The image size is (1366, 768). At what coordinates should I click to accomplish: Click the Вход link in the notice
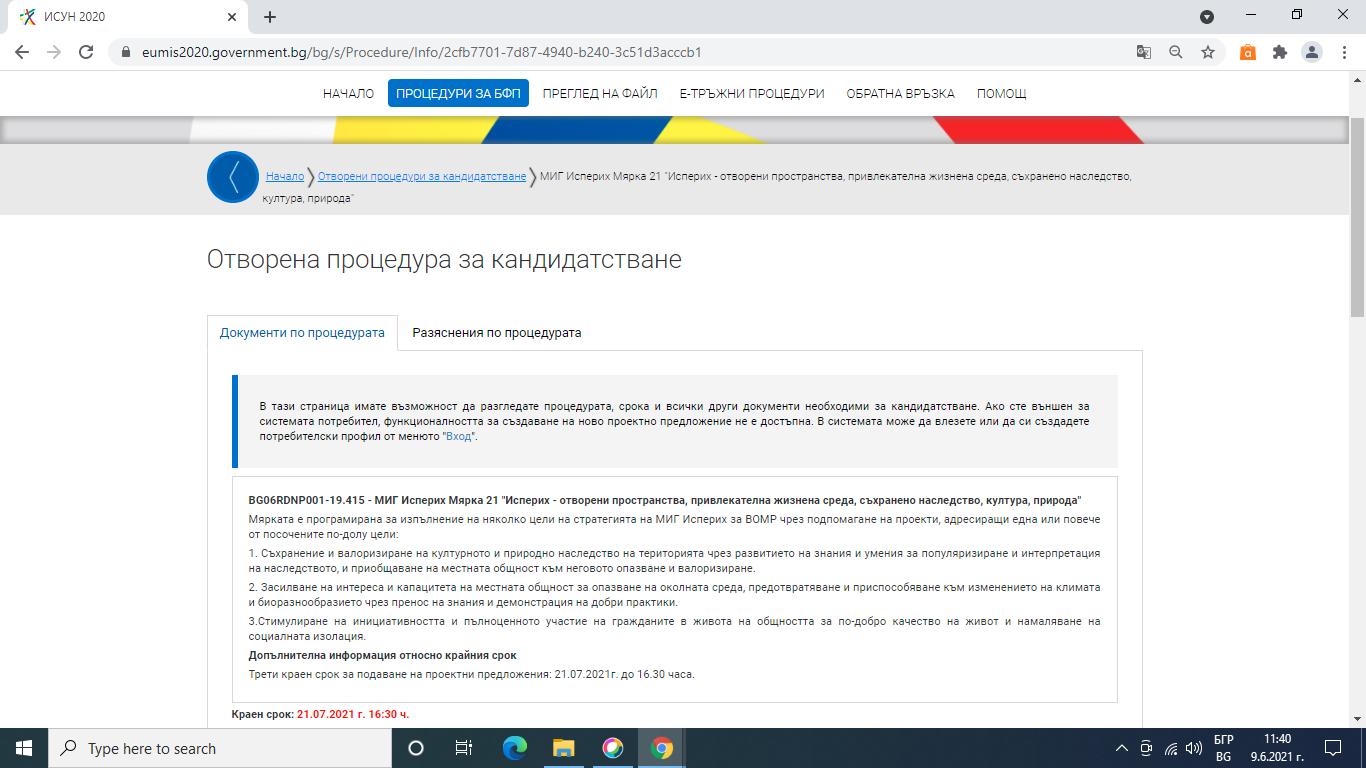tap(460, 437)
